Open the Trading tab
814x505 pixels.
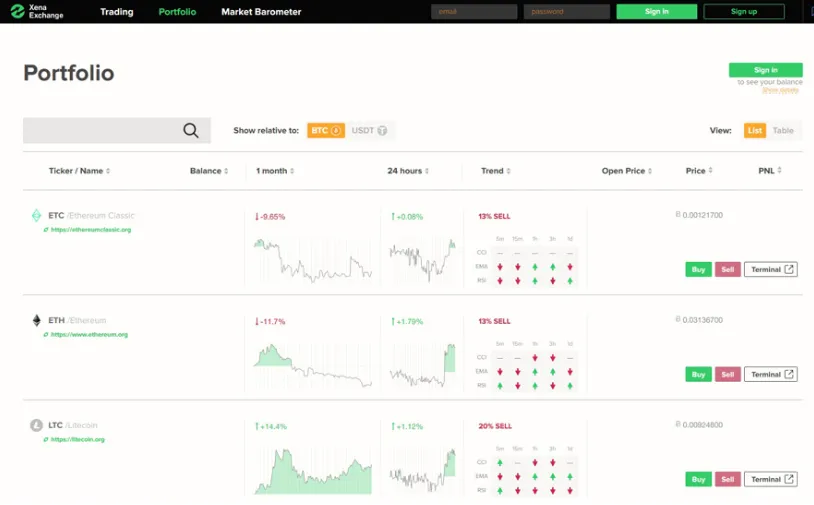117,11
